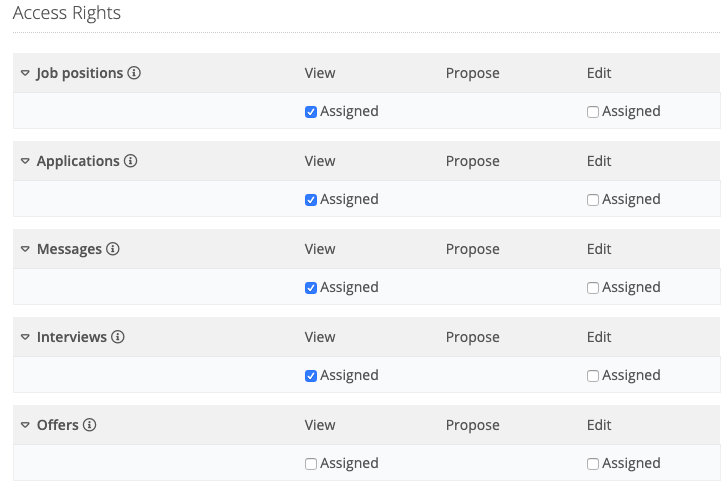The width and height of the screenshot is (728, 489).
Task: Enable Edit Assigned for Messages
Action: 593,288
